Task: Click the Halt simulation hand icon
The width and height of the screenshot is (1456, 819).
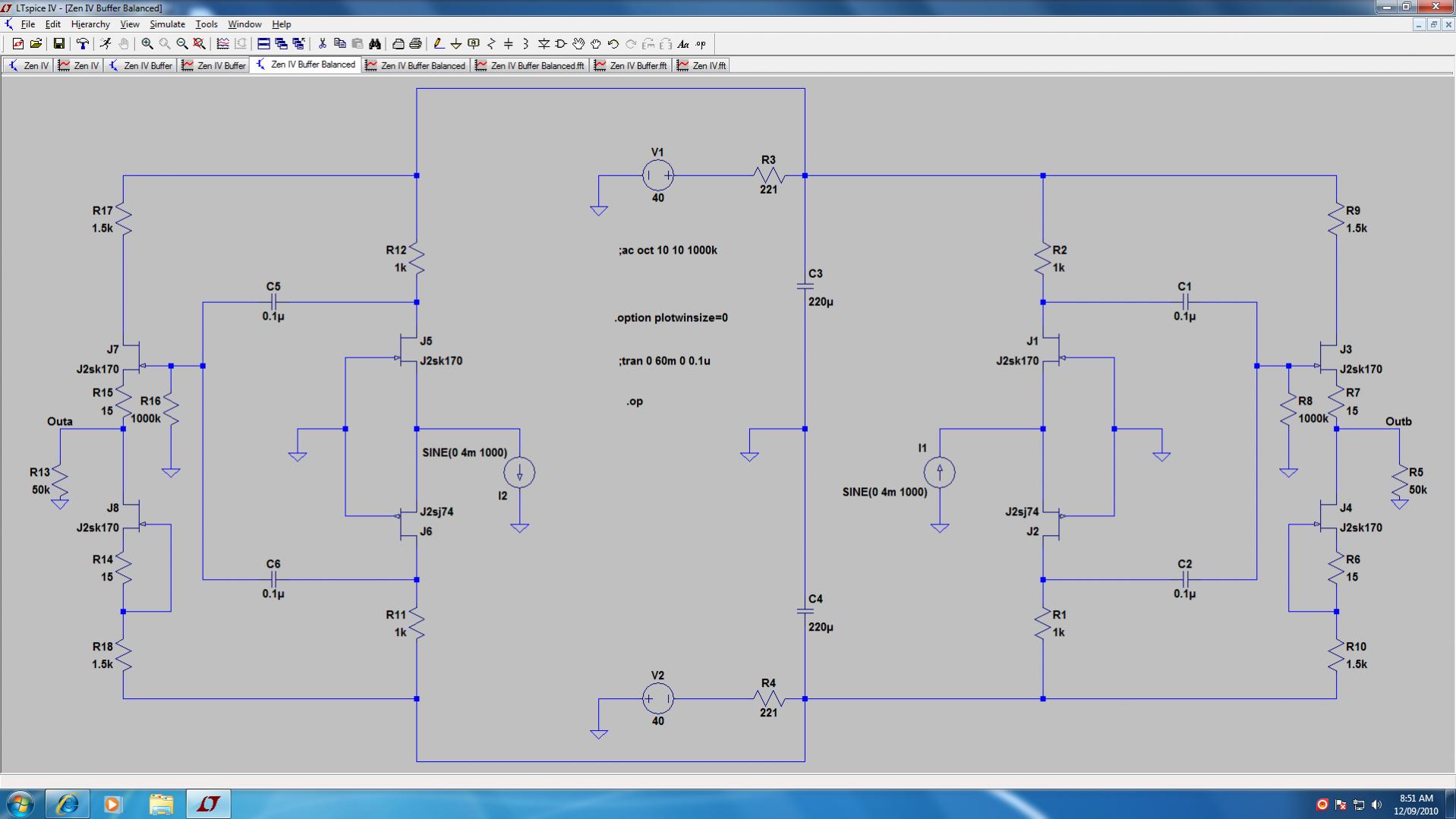Action: click(x=124, y=44)
